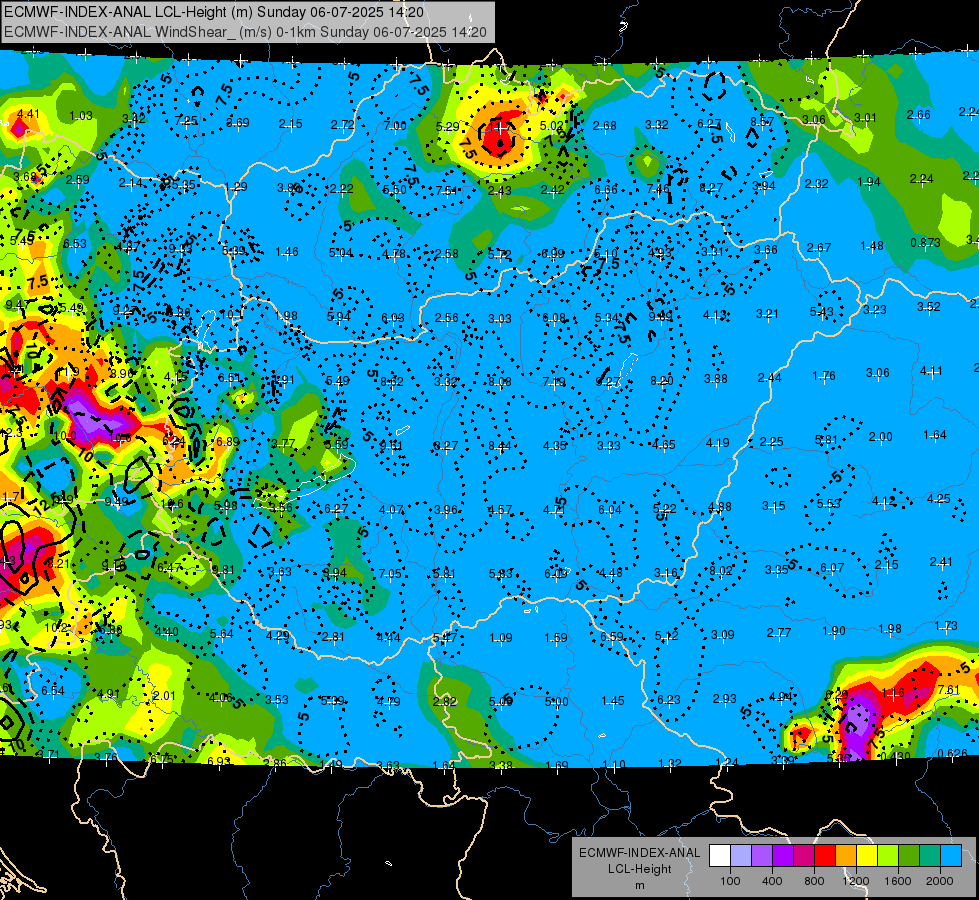Viewport: 979px width, 900px height.
Task: Click the wind shear value '1.76'
Action: tap(824, 375)
